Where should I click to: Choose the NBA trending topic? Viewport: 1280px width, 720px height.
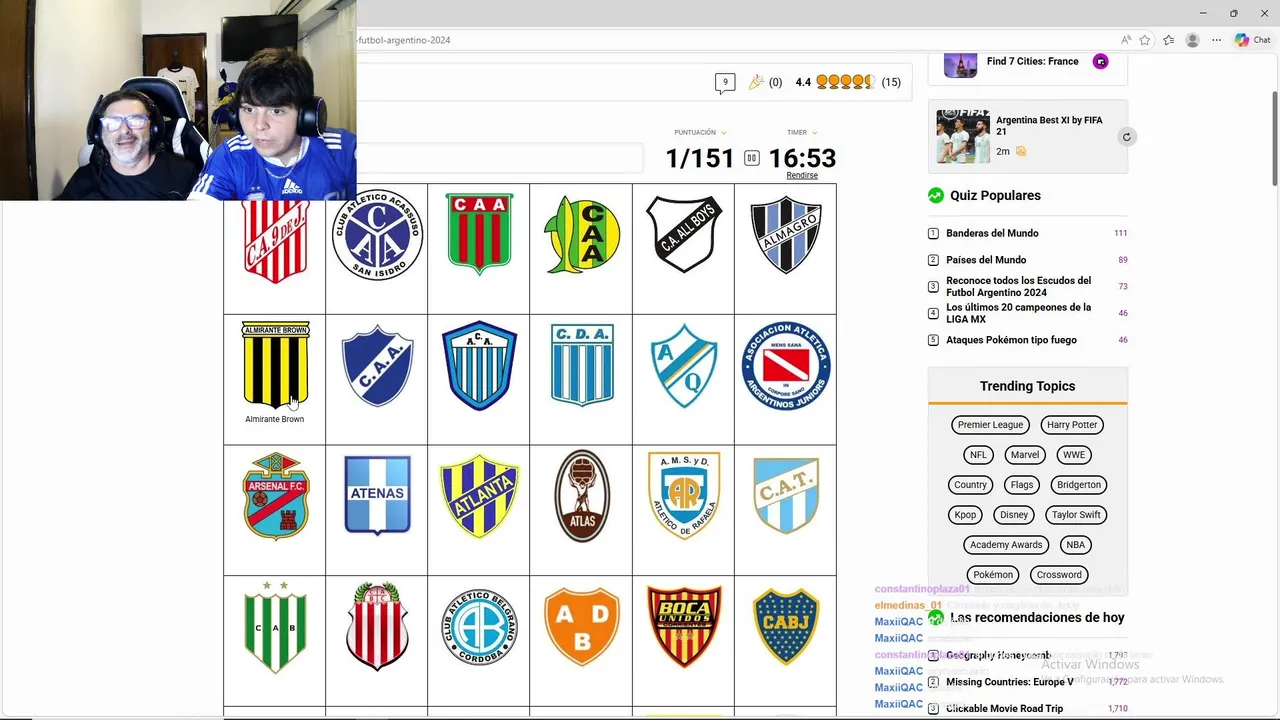(x=1075, y=545)
